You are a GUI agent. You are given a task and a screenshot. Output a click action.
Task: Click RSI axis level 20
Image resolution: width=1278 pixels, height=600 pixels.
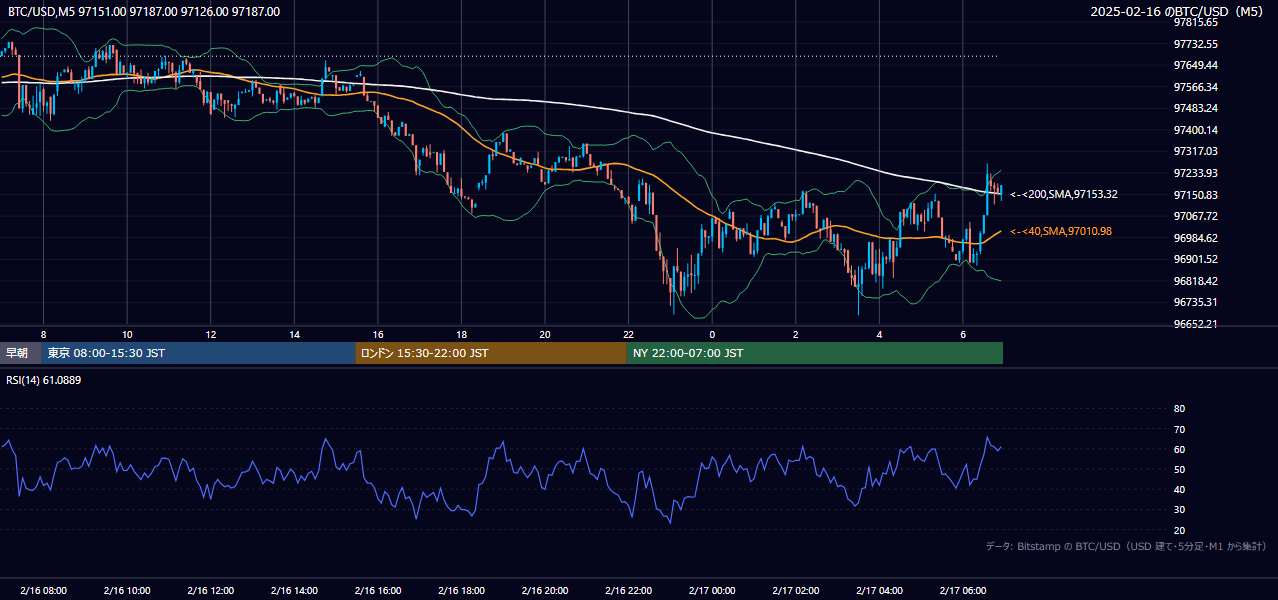pyautogui.click(x=1179, y=530)
